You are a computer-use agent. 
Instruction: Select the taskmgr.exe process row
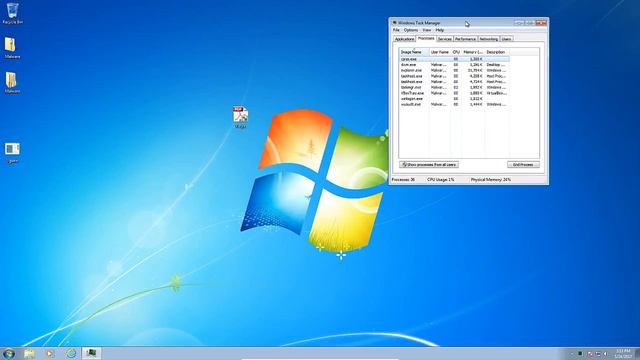click(x=454, y=87)
